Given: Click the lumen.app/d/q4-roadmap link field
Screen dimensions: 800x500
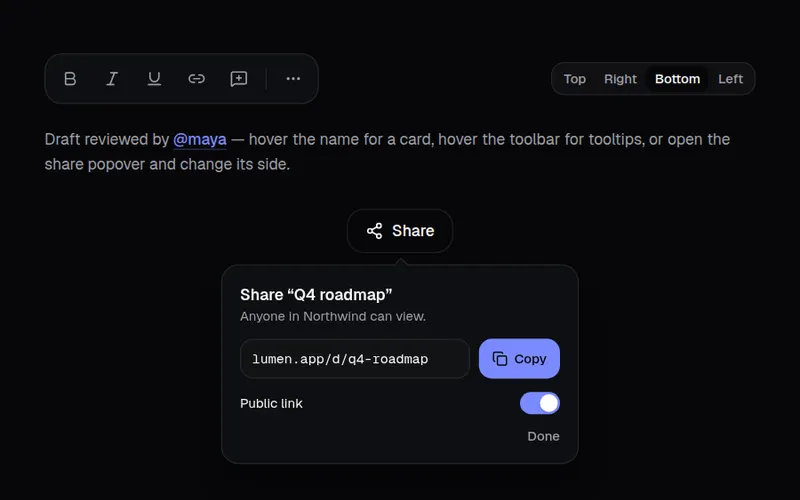Looking at the screenshot, I should (x=355, y=359).
